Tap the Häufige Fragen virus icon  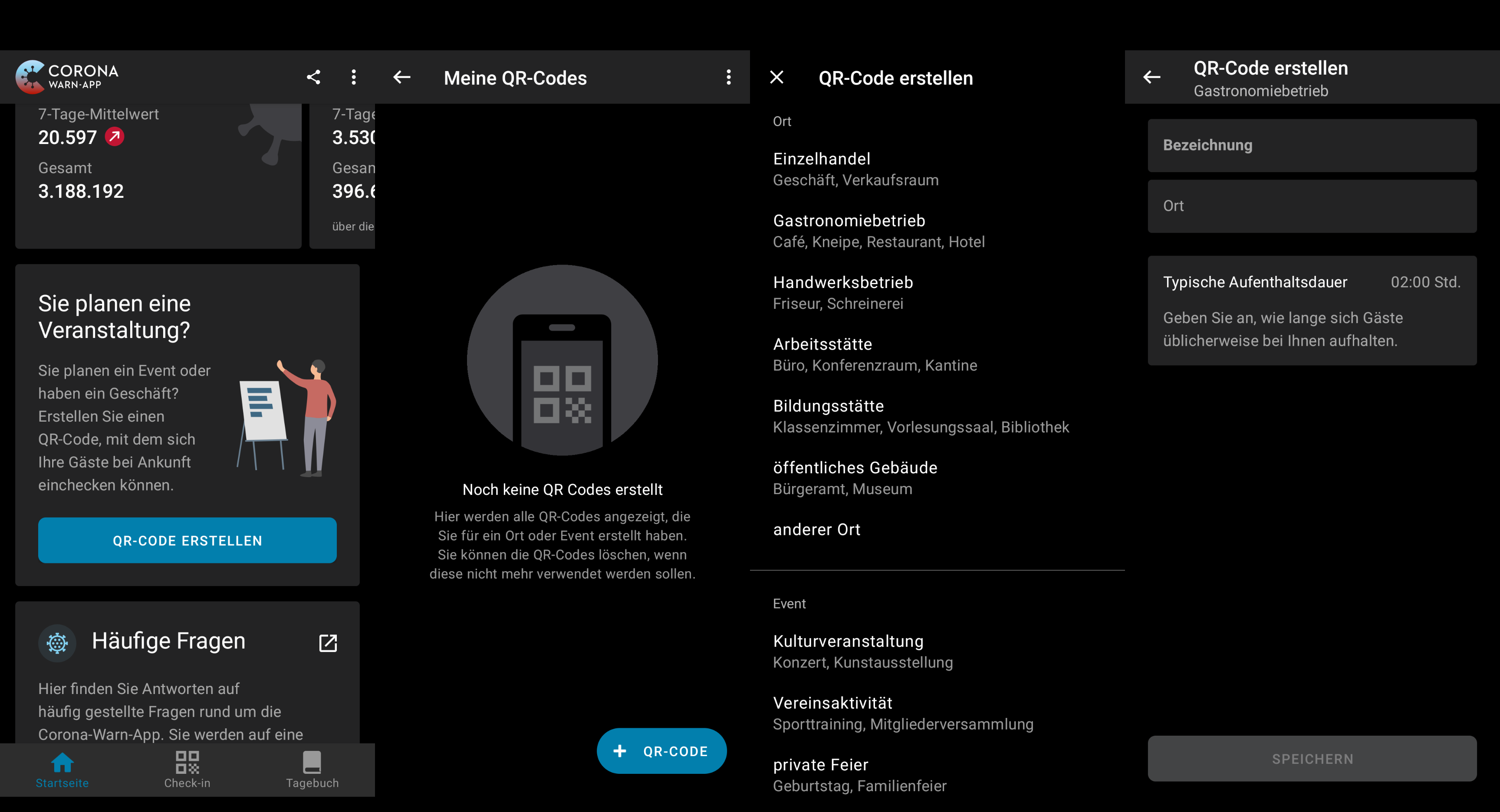pyautogui.click(x=57, y=642)
